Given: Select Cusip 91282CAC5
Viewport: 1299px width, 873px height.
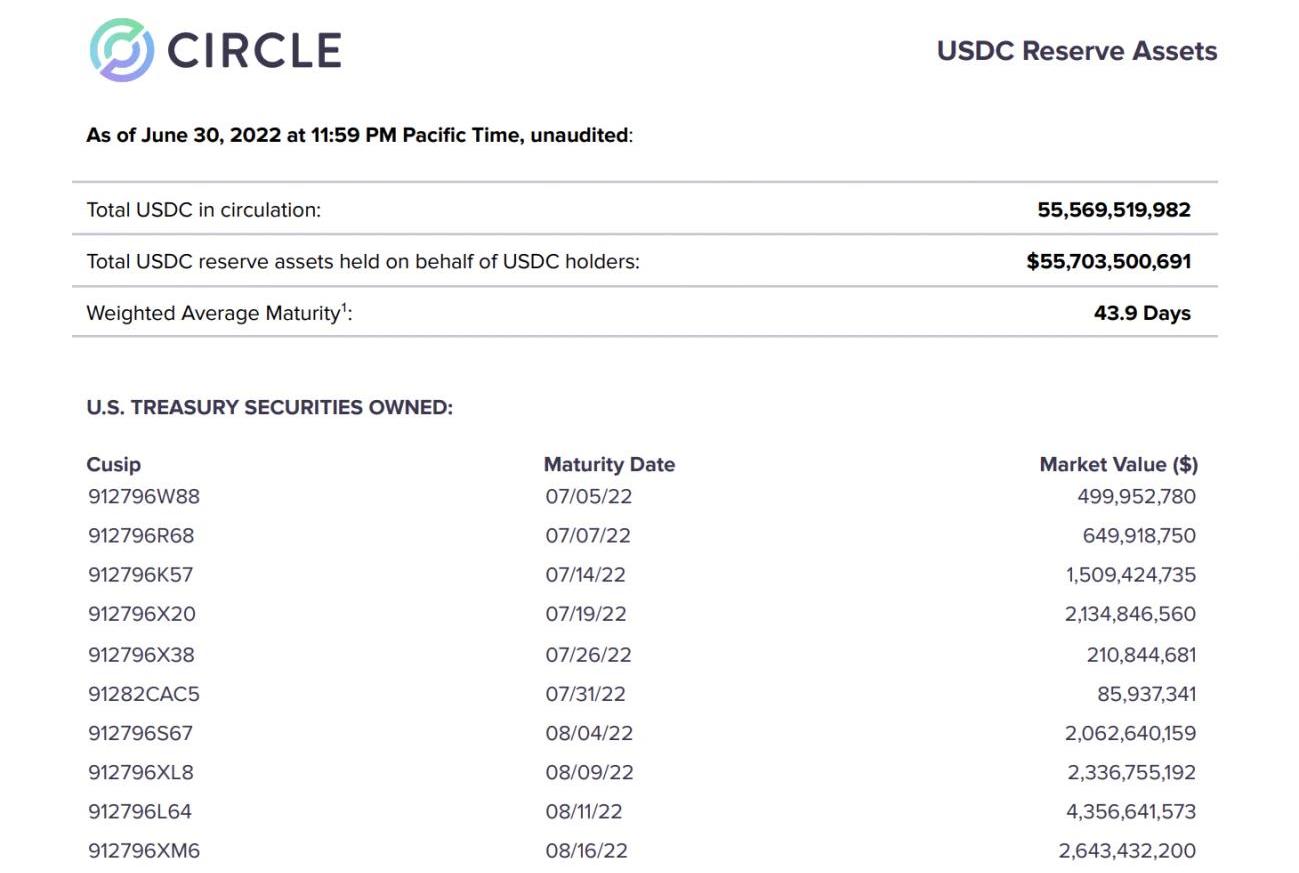Looking at the screenshot, I should click(x=143, y=694).
